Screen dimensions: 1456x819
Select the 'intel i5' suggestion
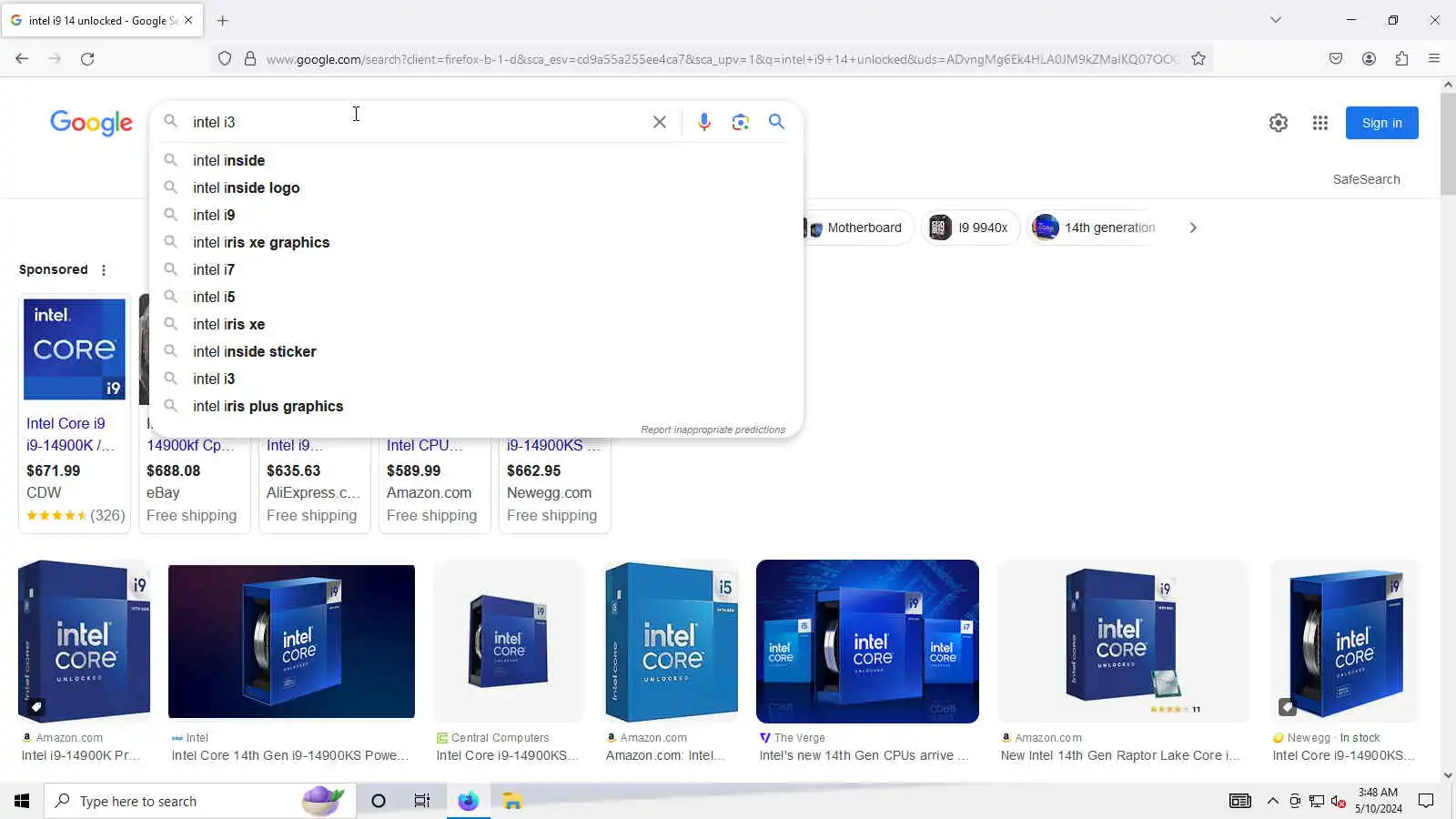pos(477,297)
